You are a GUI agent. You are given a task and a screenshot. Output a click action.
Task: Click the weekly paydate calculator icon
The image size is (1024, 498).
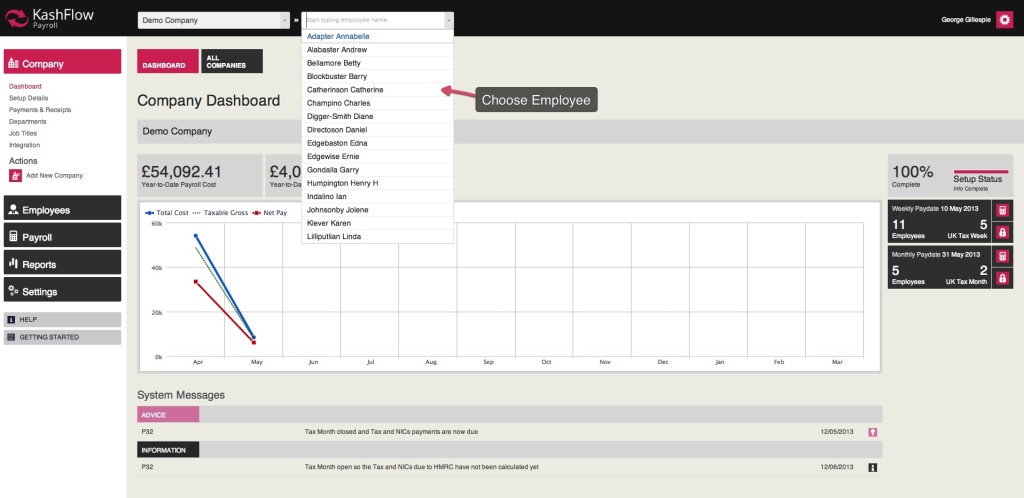pyautogui.click(x=1001, y=210)
